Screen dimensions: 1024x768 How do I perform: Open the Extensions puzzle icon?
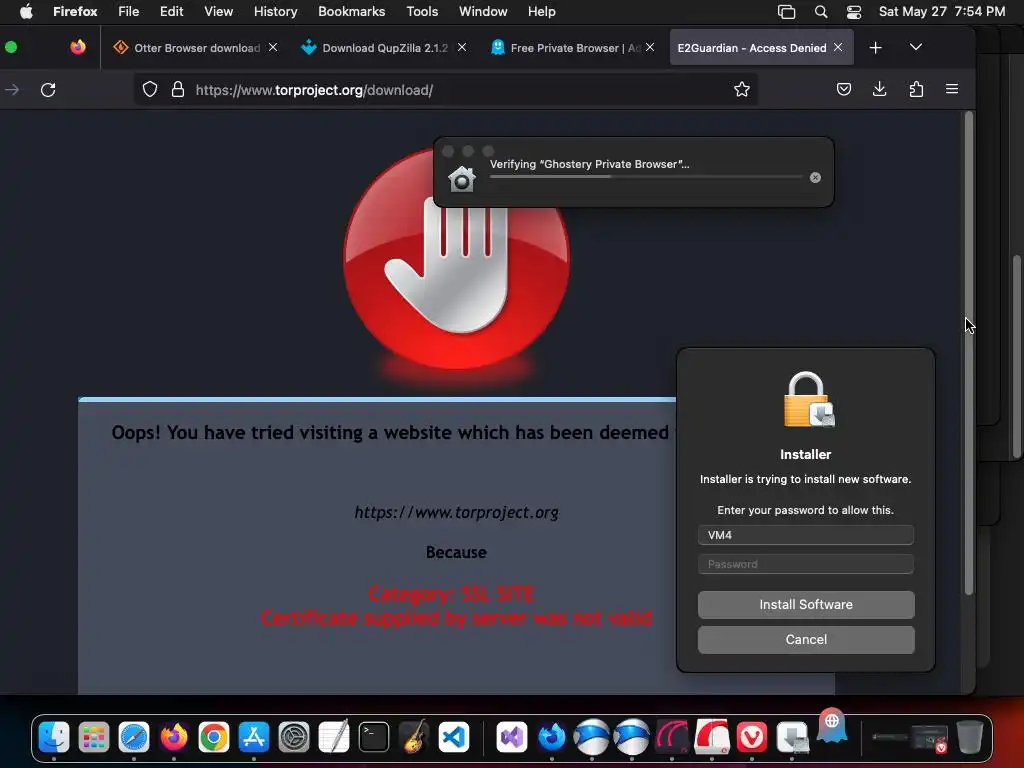916,89
